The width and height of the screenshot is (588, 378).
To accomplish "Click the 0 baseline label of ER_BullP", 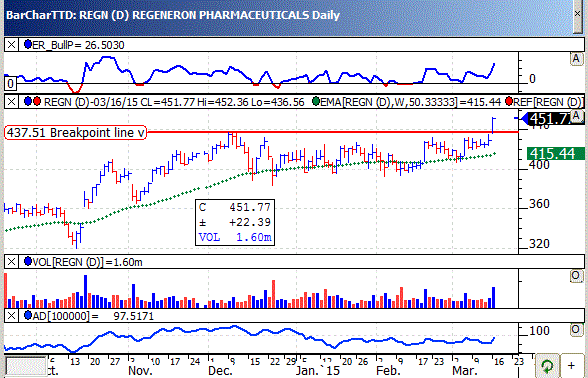I will pyautogui.click(x=10, y=83).
